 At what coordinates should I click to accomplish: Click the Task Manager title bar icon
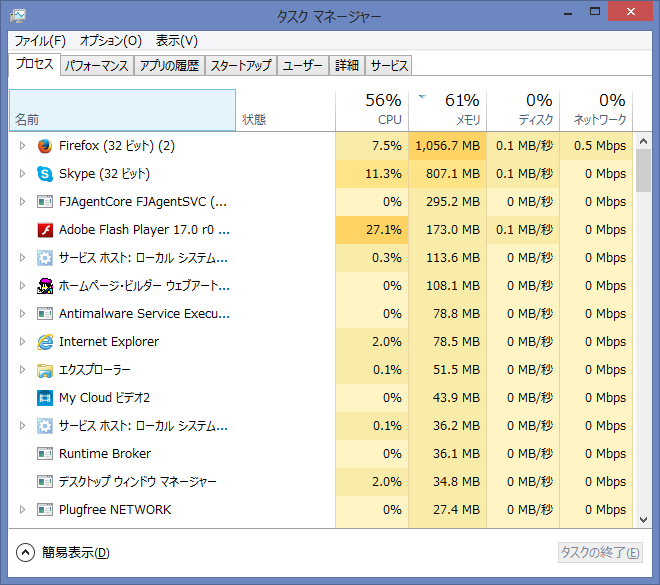click(18, 16)
